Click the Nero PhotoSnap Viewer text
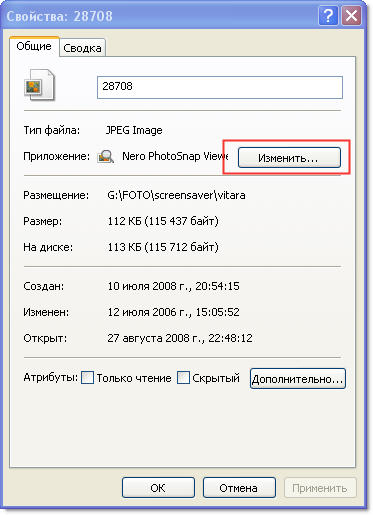Image resolution: width=373 pixels, height=515 pixels. pos(175,156)
